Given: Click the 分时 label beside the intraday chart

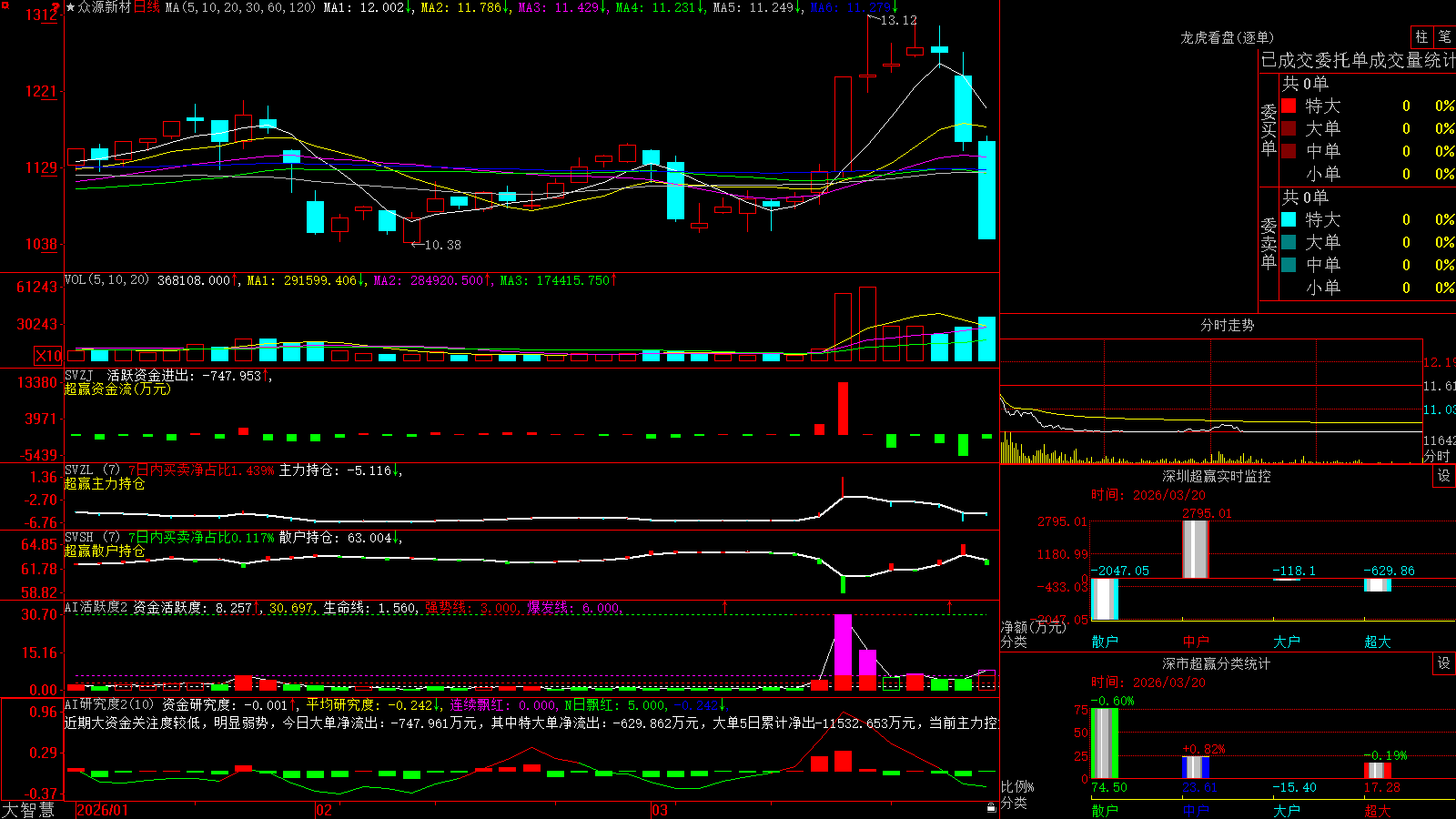Looking at the screenshot, I should coord(1437,456).
